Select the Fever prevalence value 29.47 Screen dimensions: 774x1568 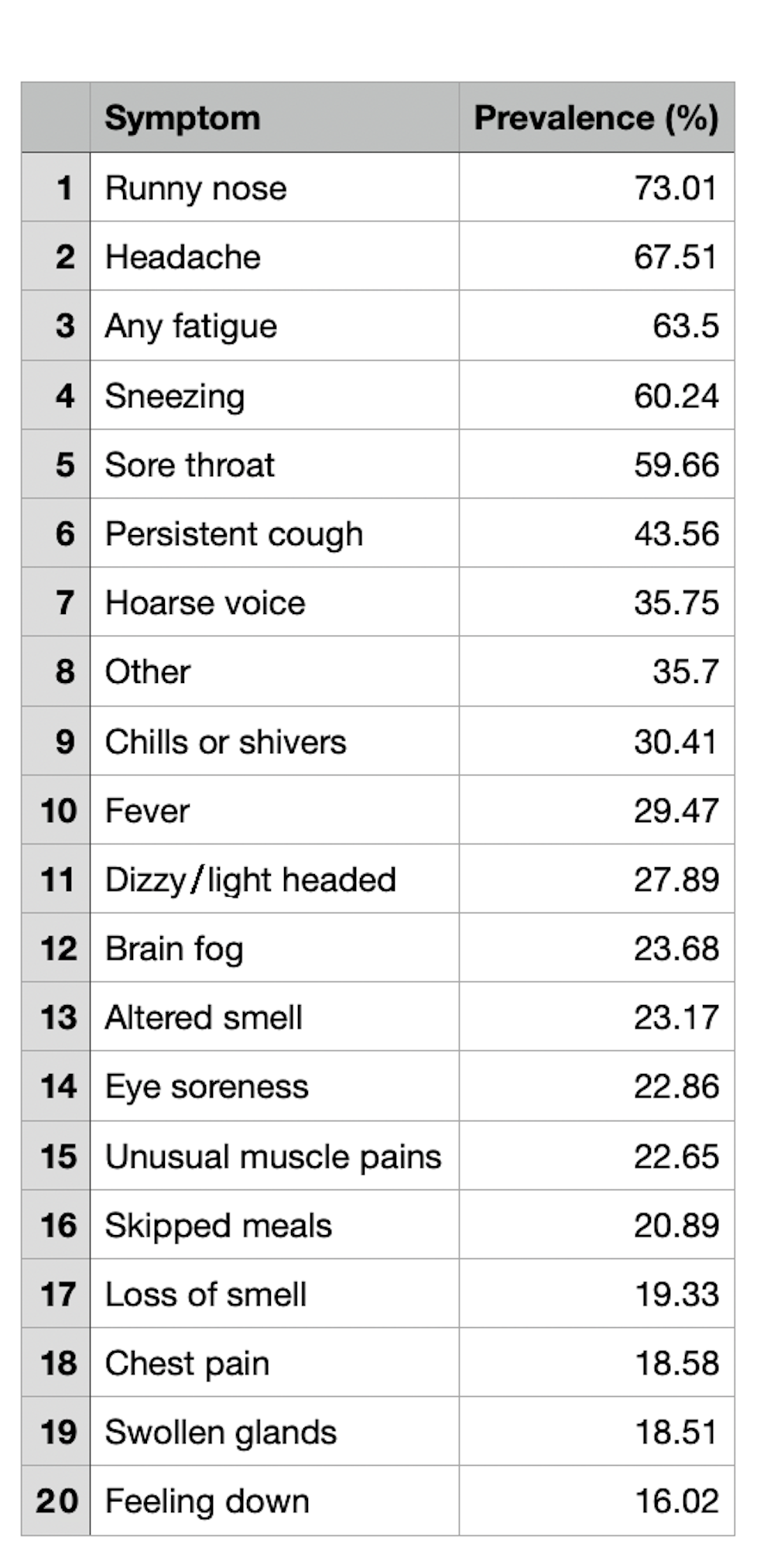tap(676, 811)
